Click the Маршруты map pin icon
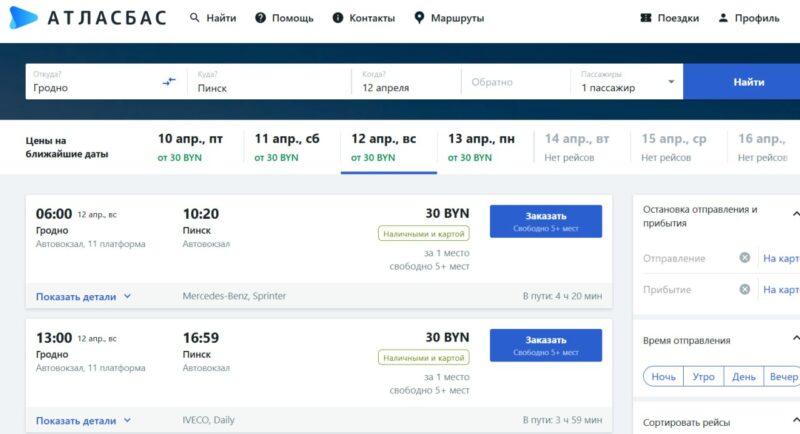Image resolution: width=800 pixels, height=434 pixels. pos(419,18)
